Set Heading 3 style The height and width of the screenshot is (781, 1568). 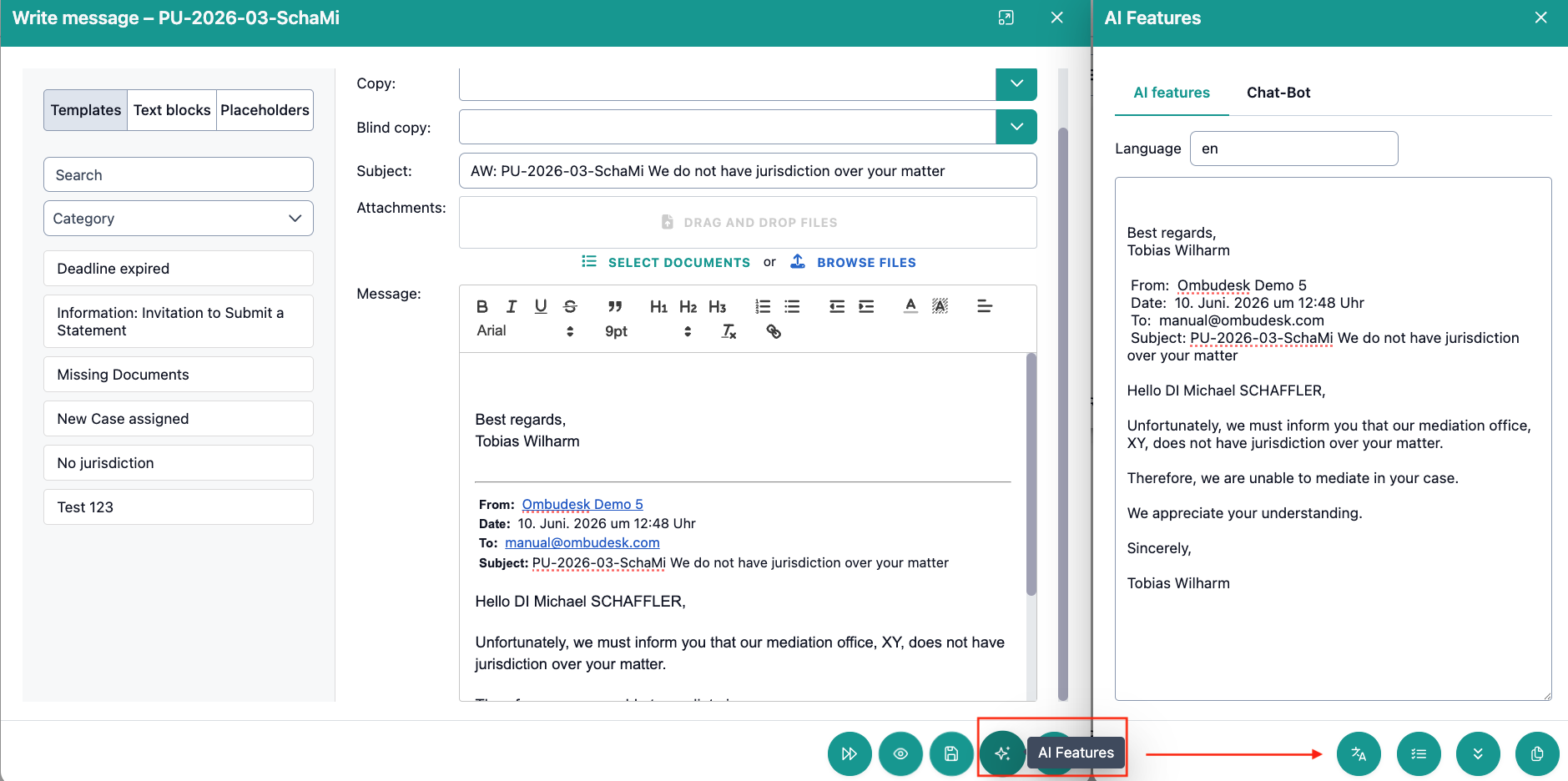coord(717,306)
